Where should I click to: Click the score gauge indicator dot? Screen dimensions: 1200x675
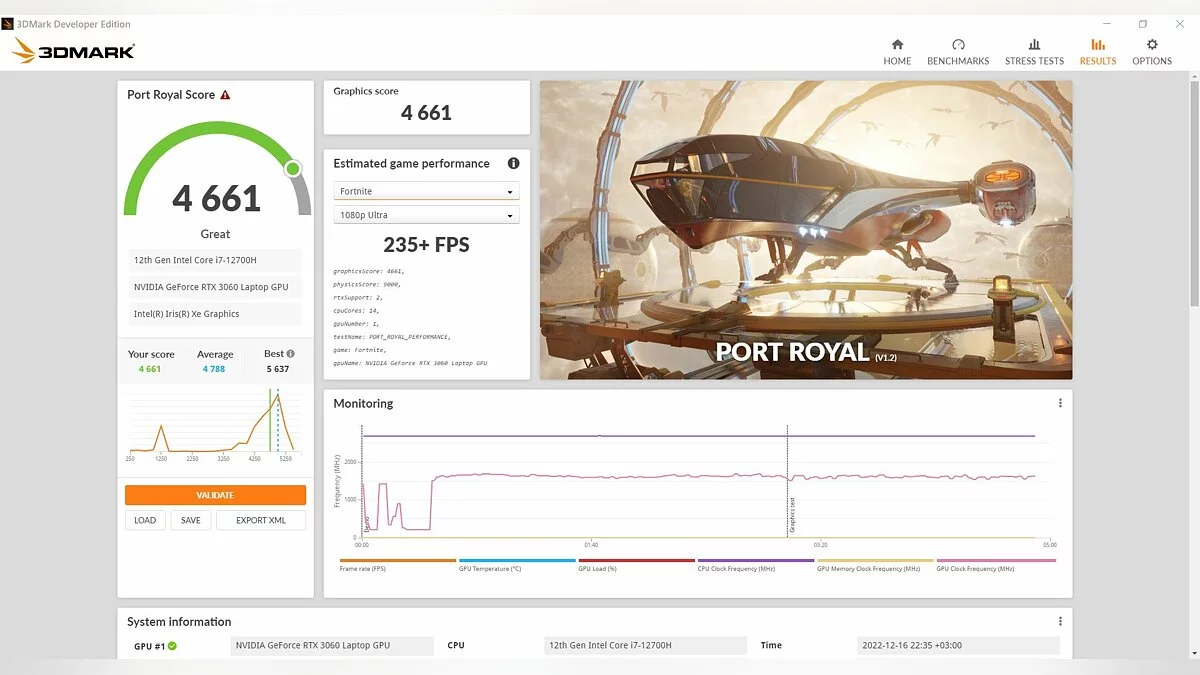coord(293,169)
